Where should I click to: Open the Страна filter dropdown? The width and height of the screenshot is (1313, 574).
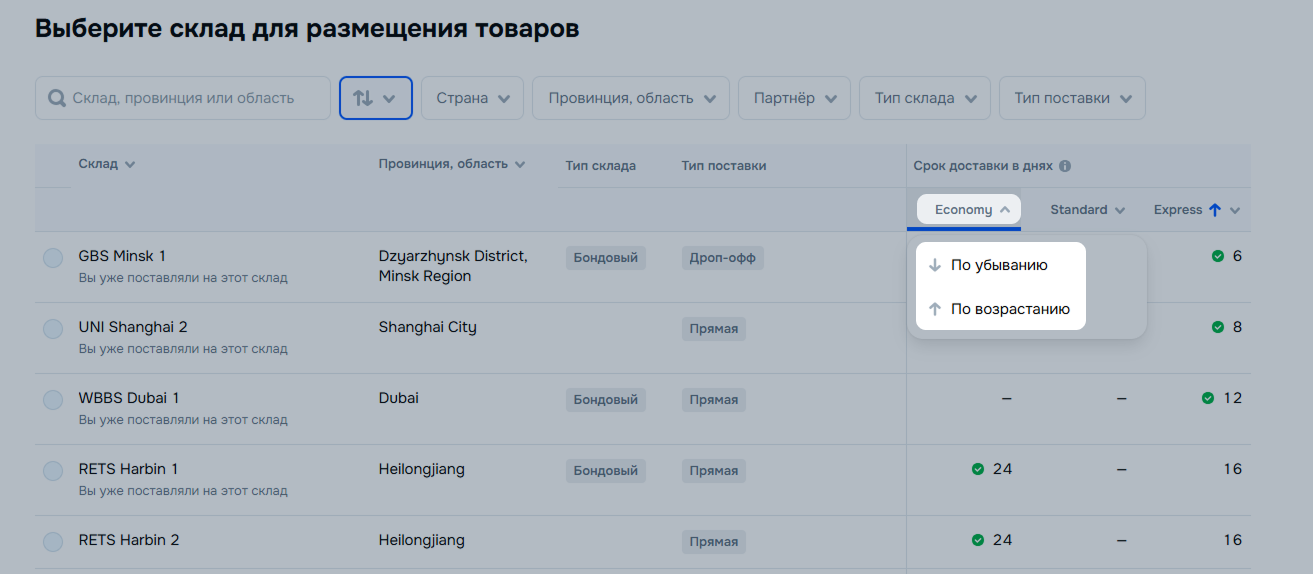coord(472,98)
